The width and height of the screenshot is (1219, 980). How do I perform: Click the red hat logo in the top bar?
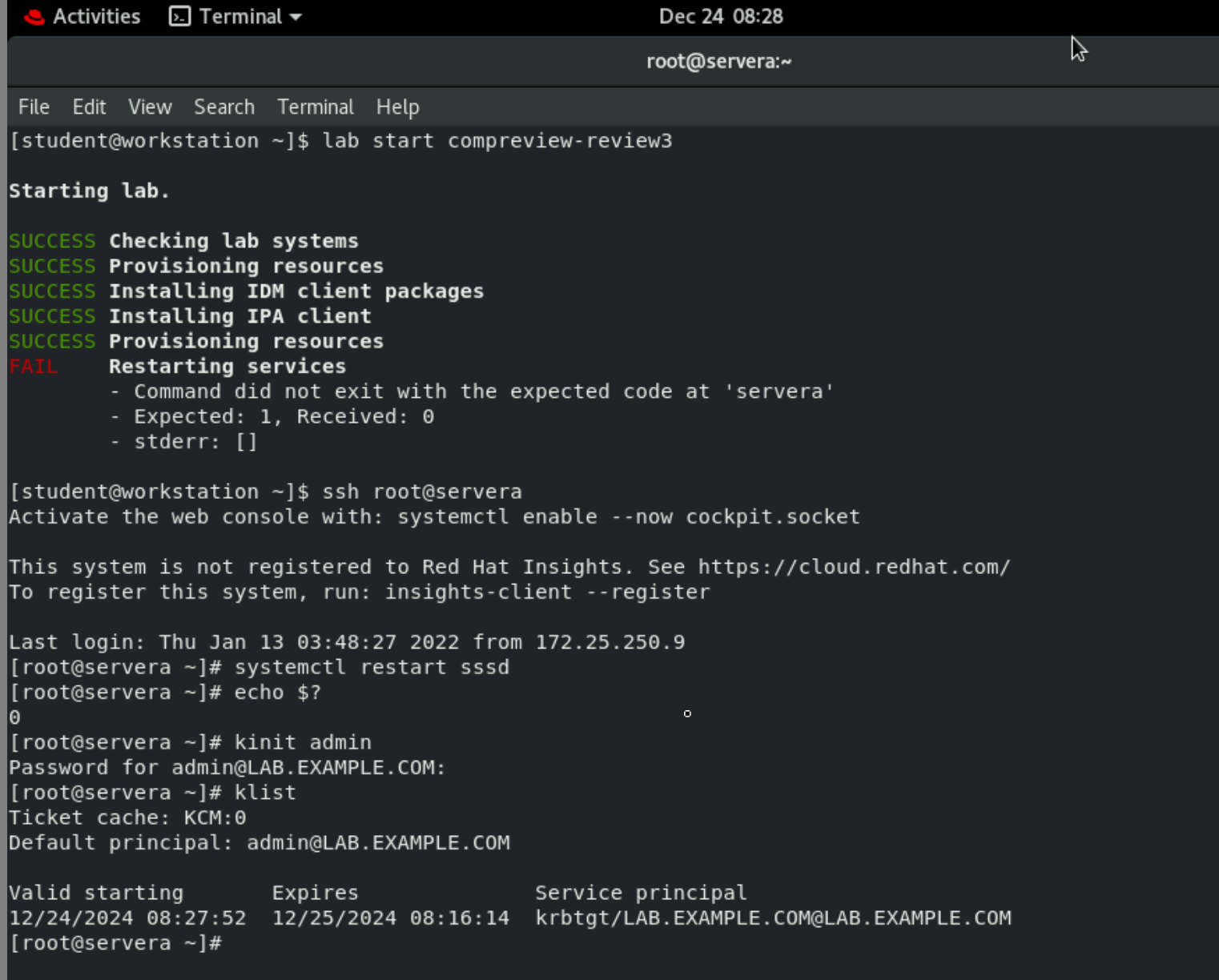pos(34,16)
